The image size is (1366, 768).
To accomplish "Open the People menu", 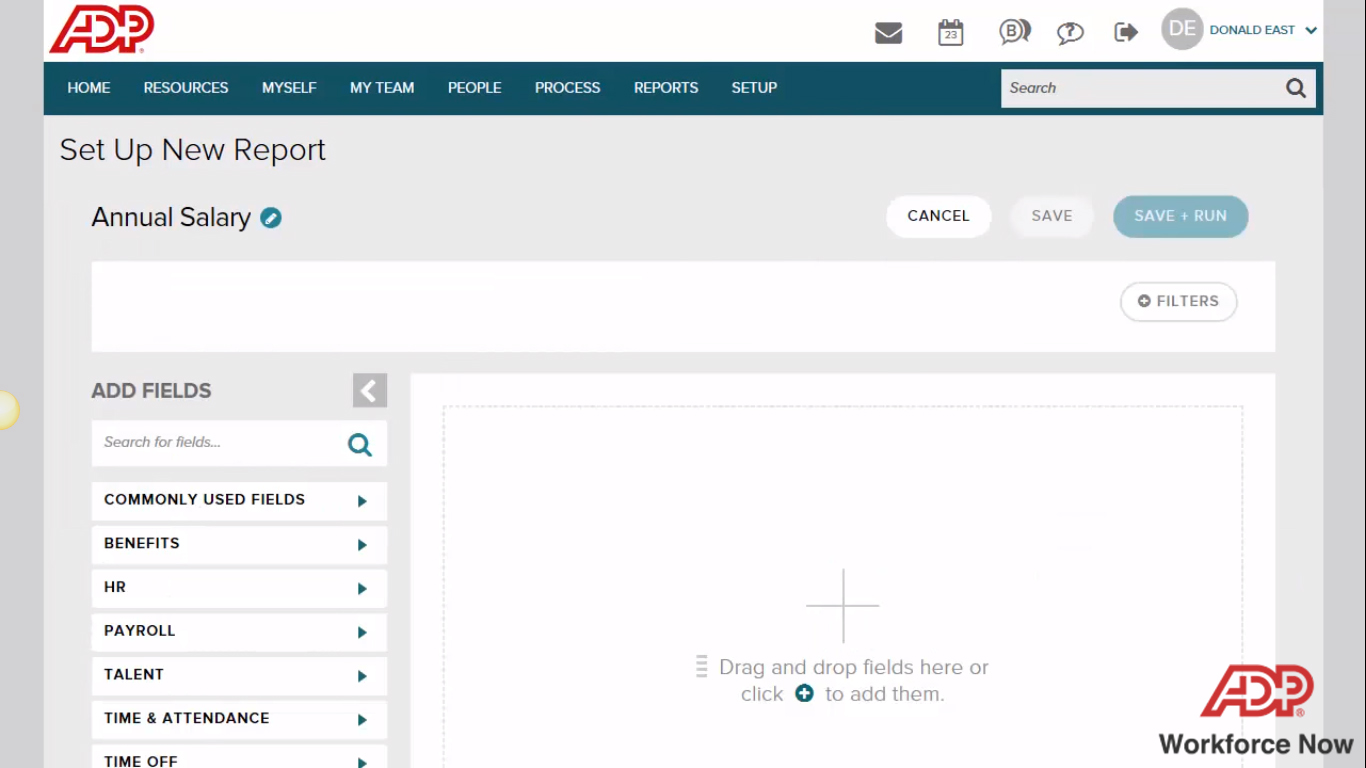I will pyautogui.click(x=474, y=88).
